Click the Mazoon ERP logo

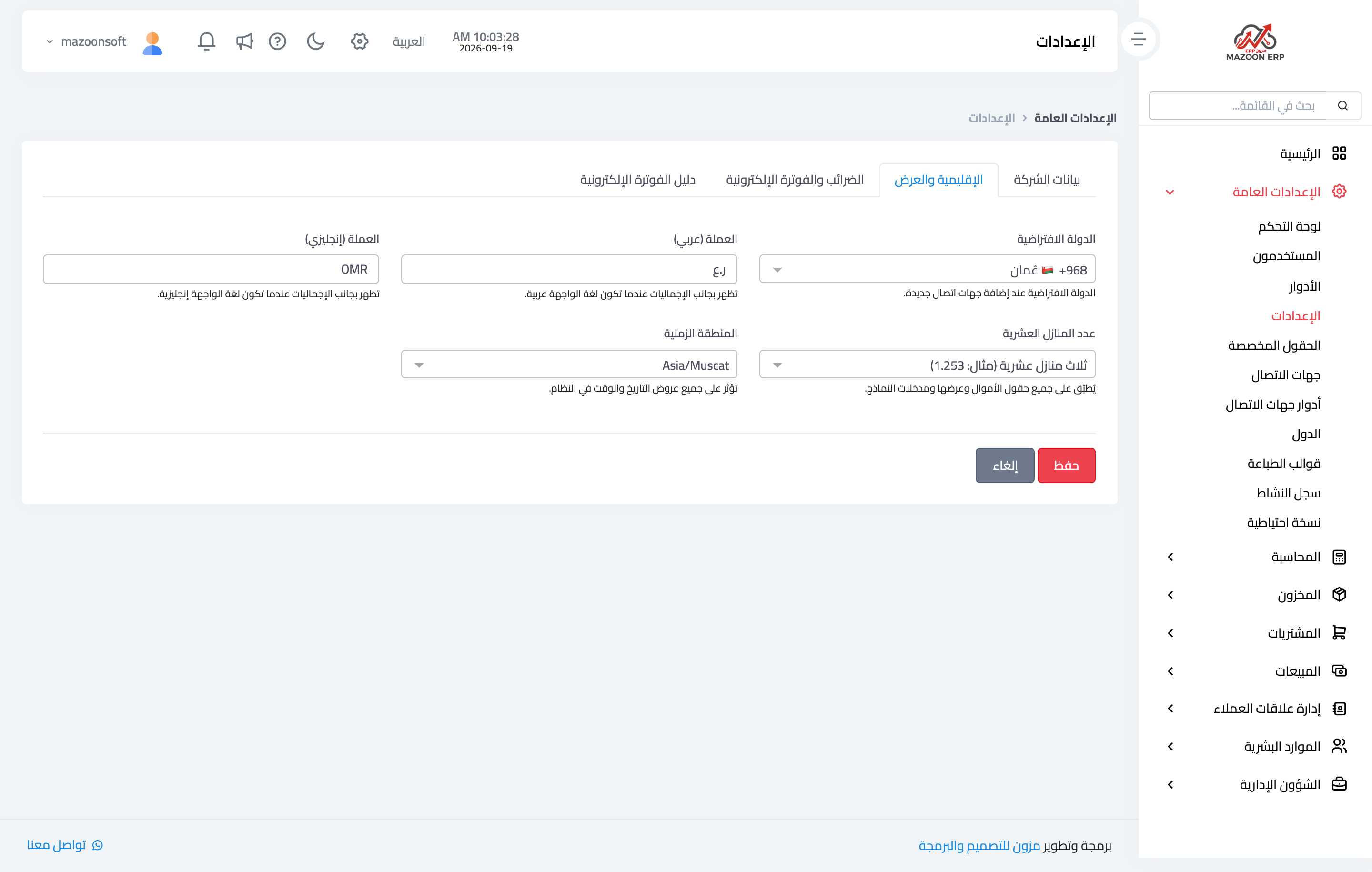(1255, 41)
